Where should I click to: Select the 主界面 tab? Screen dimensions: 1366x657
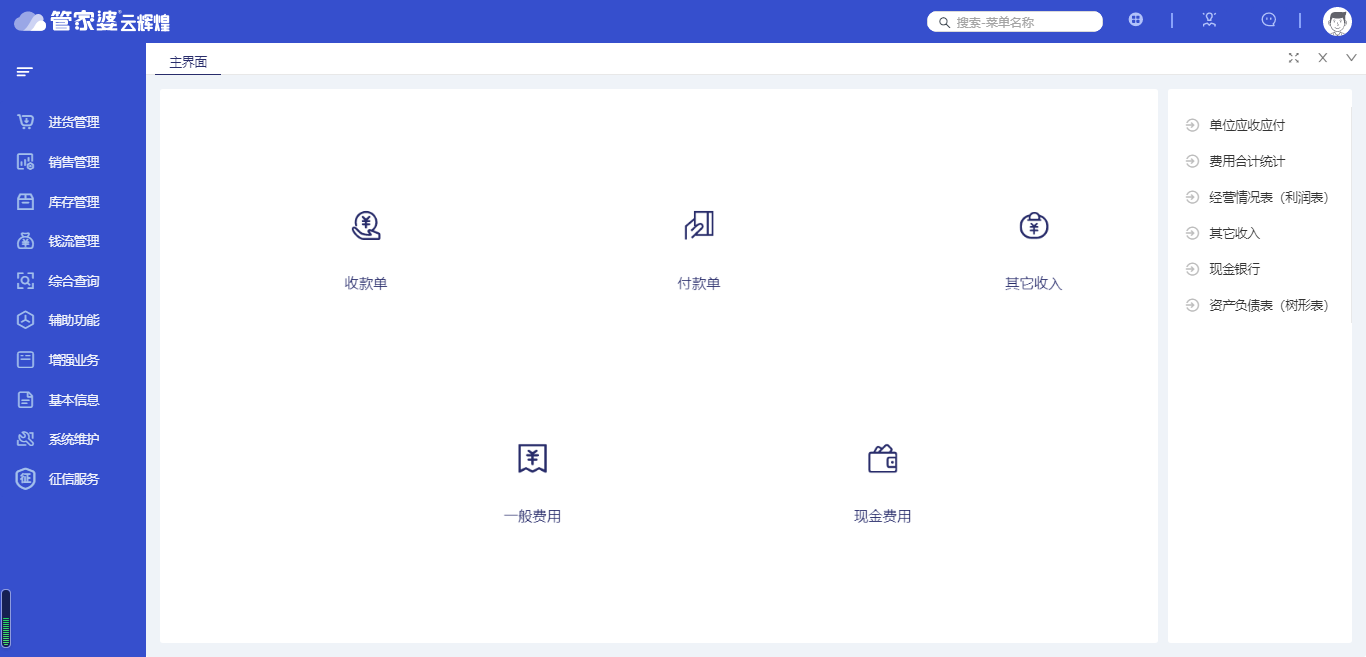click(188, 62)
